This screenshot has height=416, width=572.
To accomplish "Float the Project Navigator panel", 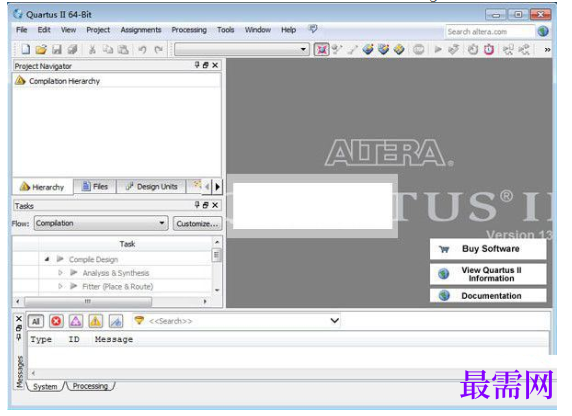I will tap(206, 65).
